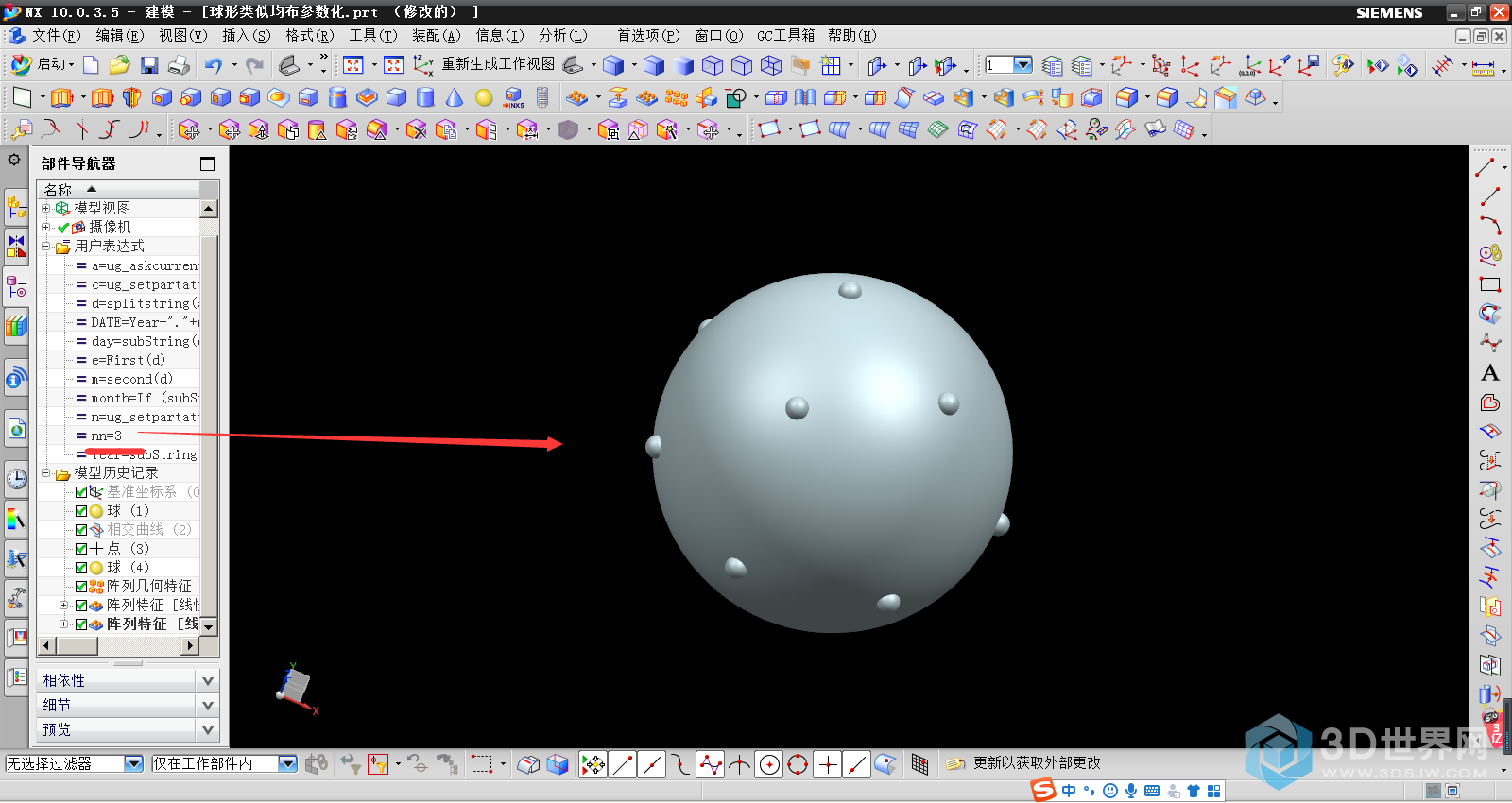Uncheck the 阵列几何特征 checkbox
This screenshot has height=803, width=1512.
(81, 587)
